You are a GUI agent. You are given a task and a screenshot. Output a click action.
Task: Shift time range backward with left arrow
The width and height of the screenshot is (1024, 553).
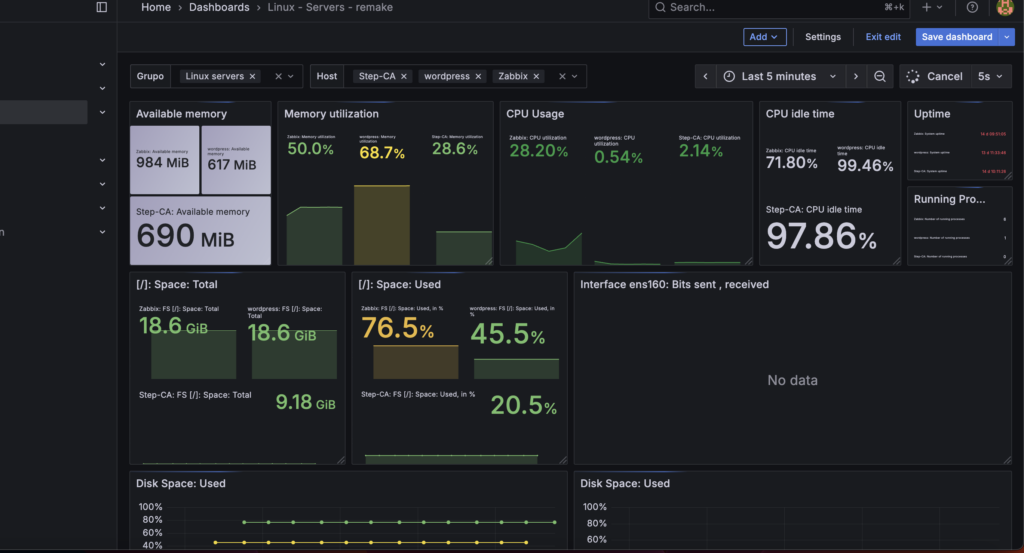[706, 77]
